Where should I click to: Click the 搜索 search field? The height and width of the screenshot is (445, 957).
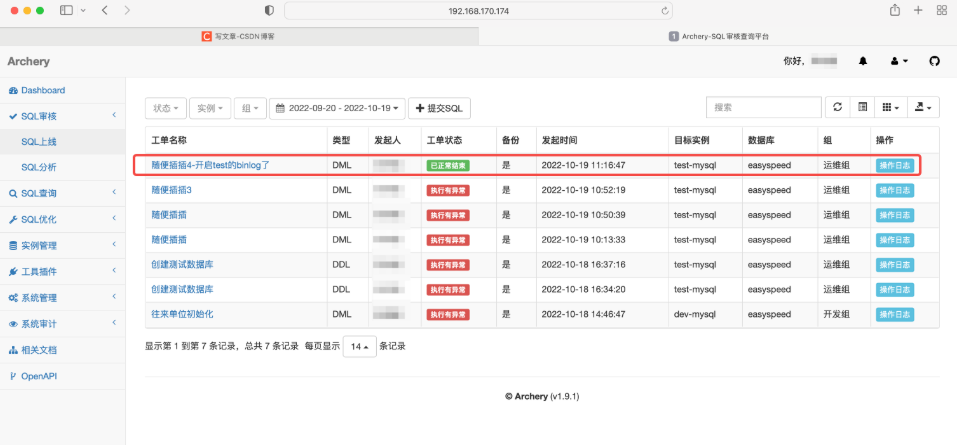[764, 107]
